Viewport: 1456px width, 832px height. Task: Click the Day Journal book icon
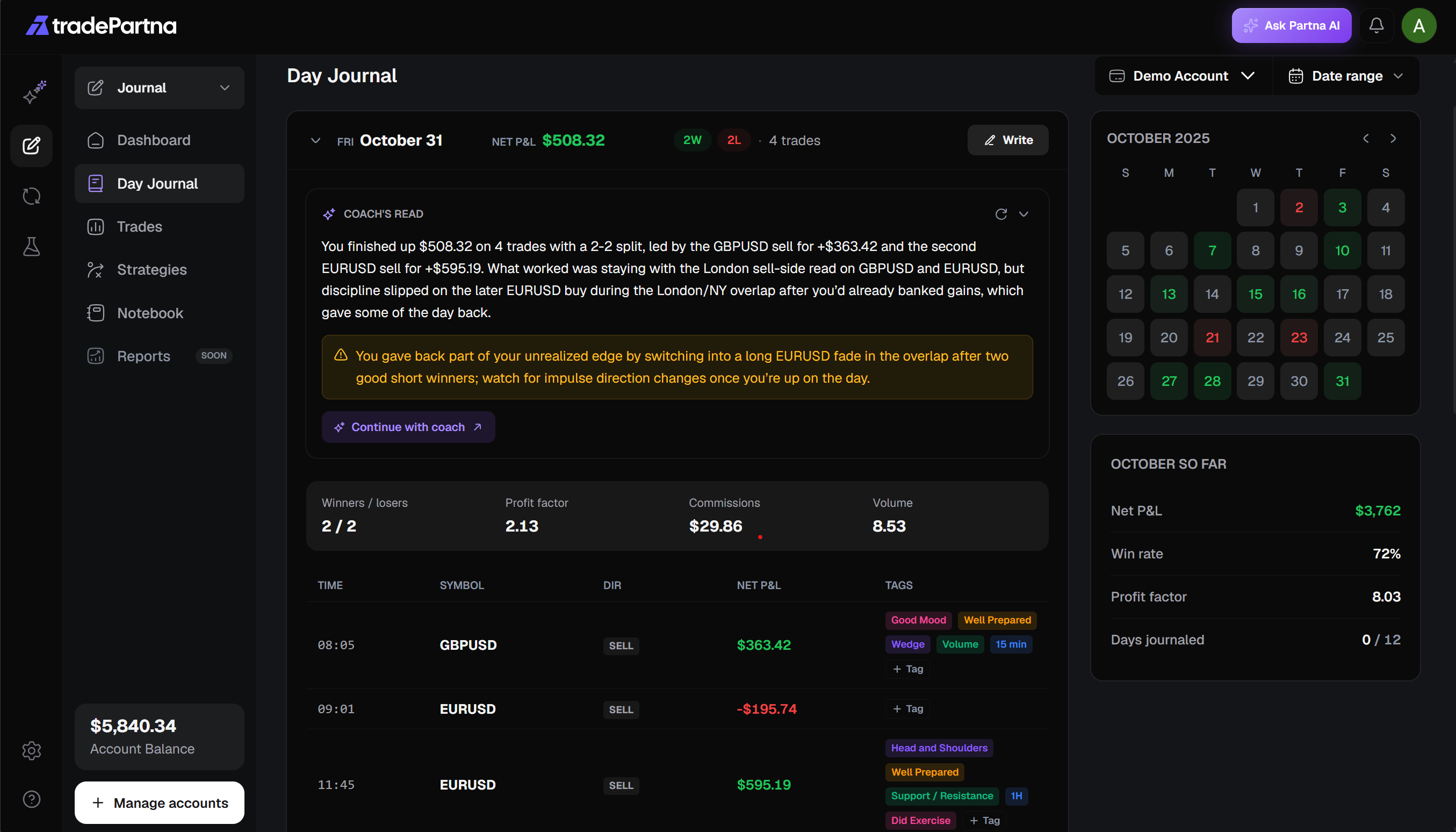coord(96,183)
